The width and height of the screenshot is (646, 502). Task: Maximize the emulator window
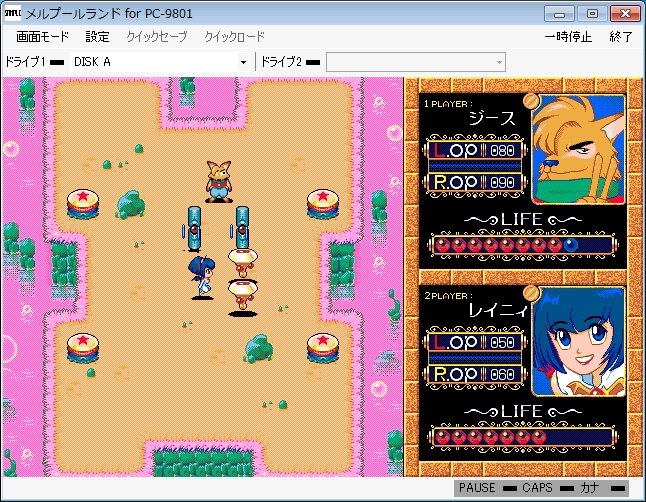click(x=592, y=14)
